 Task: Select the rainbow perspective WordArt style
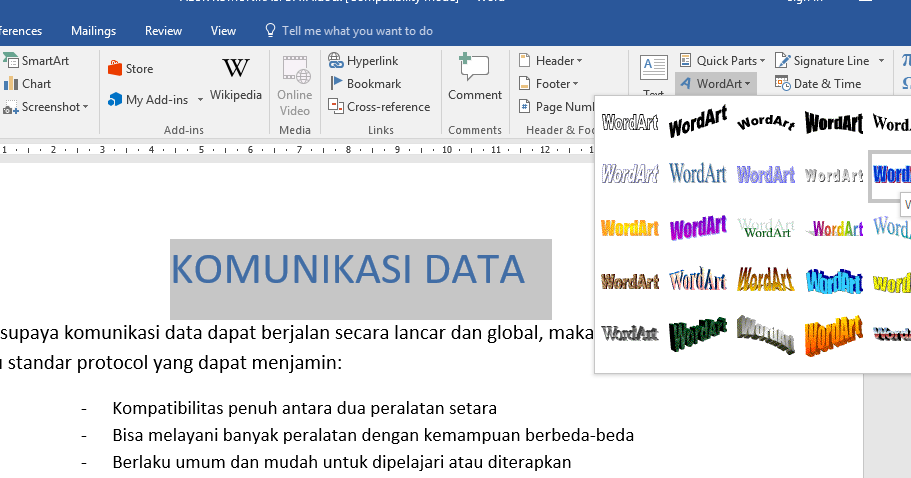(834, 228)
